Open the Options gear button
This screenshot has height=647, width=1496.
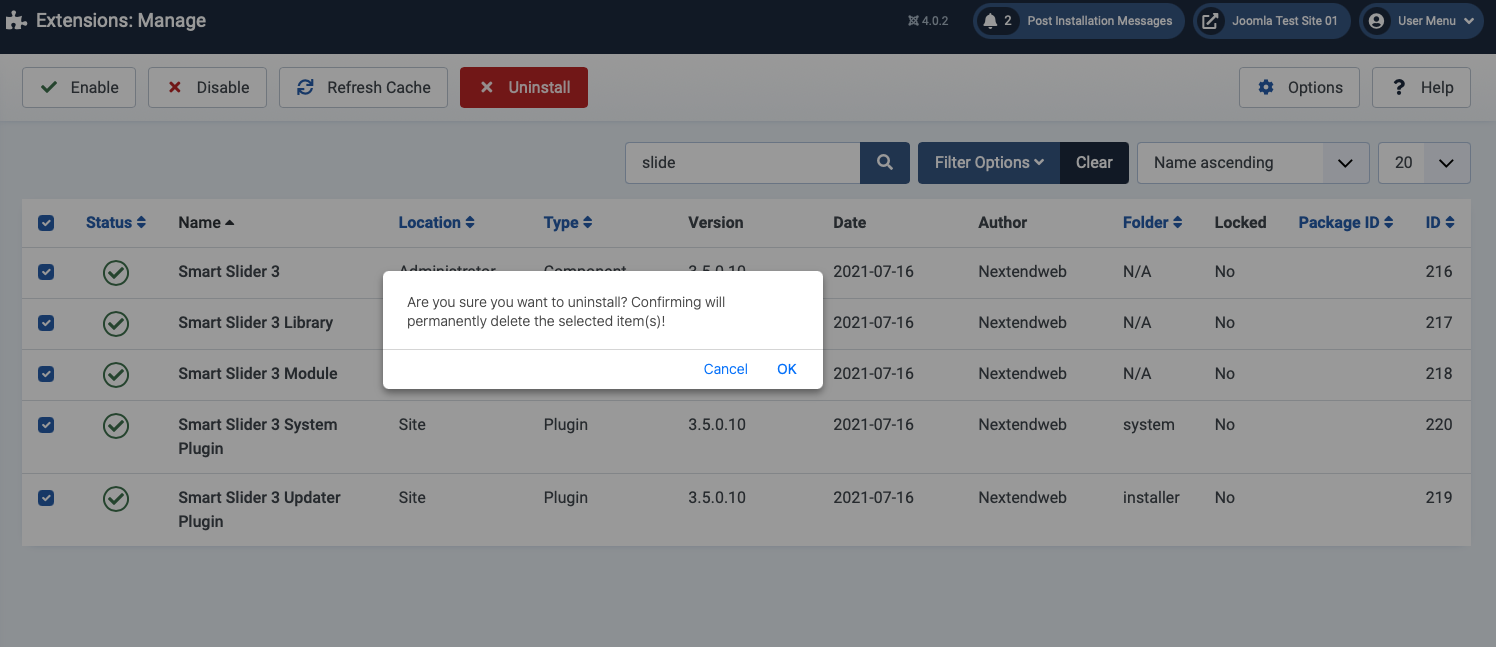1299,87
